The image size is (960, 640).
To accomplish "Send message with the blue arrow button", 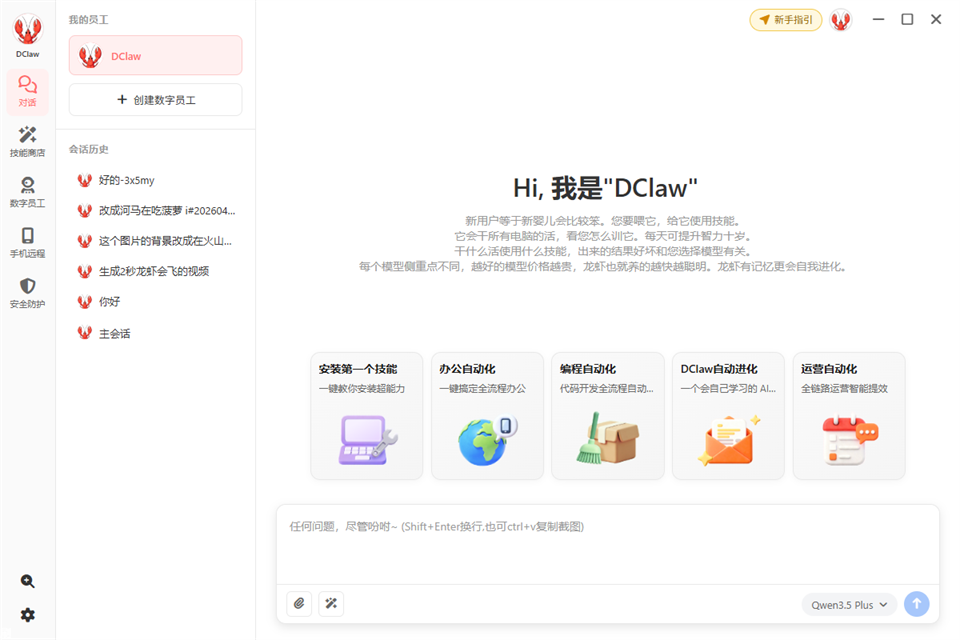I will click(917, 604).
